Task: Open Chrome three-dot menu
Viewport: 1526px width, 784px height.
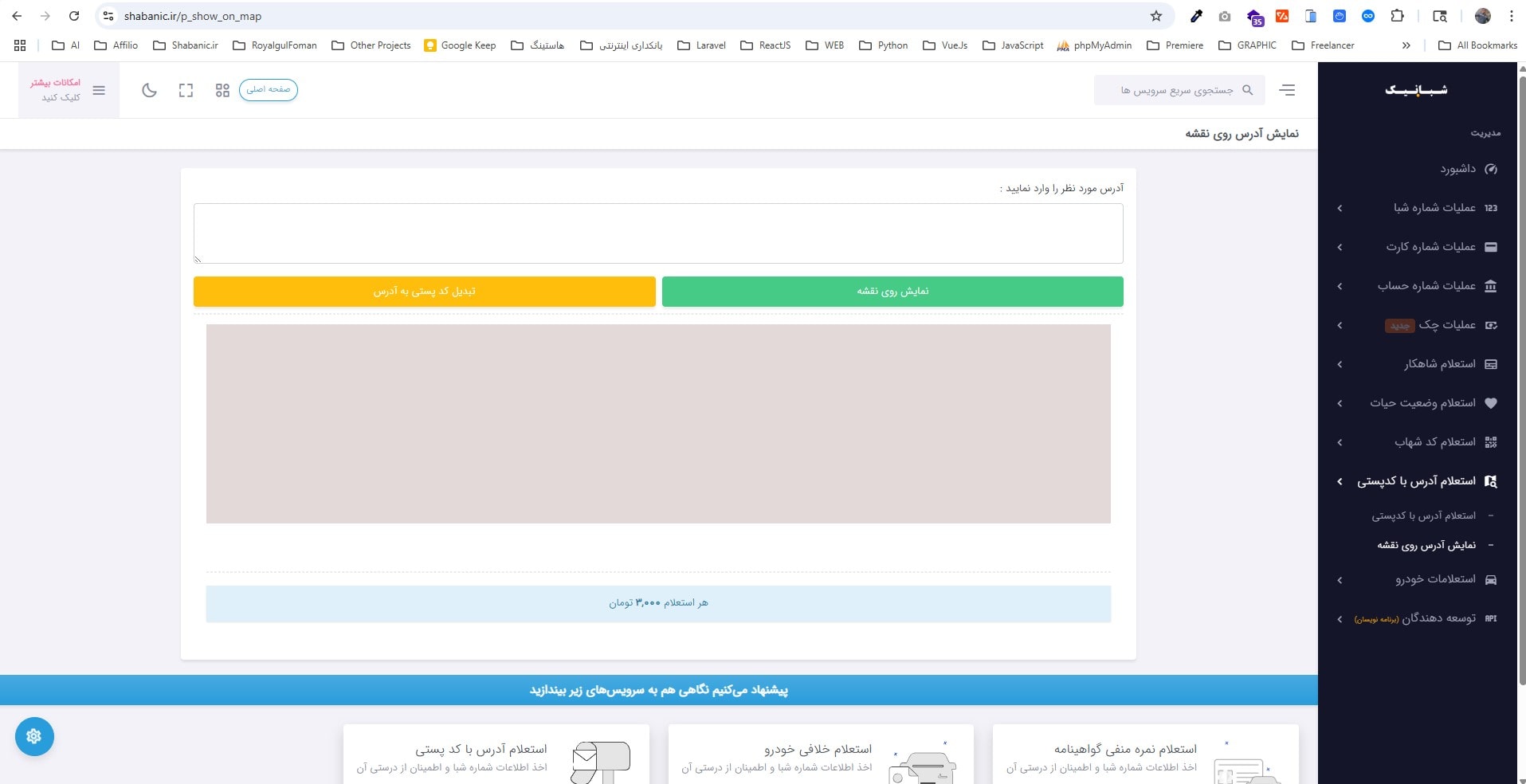Action: pos(1511,16)
